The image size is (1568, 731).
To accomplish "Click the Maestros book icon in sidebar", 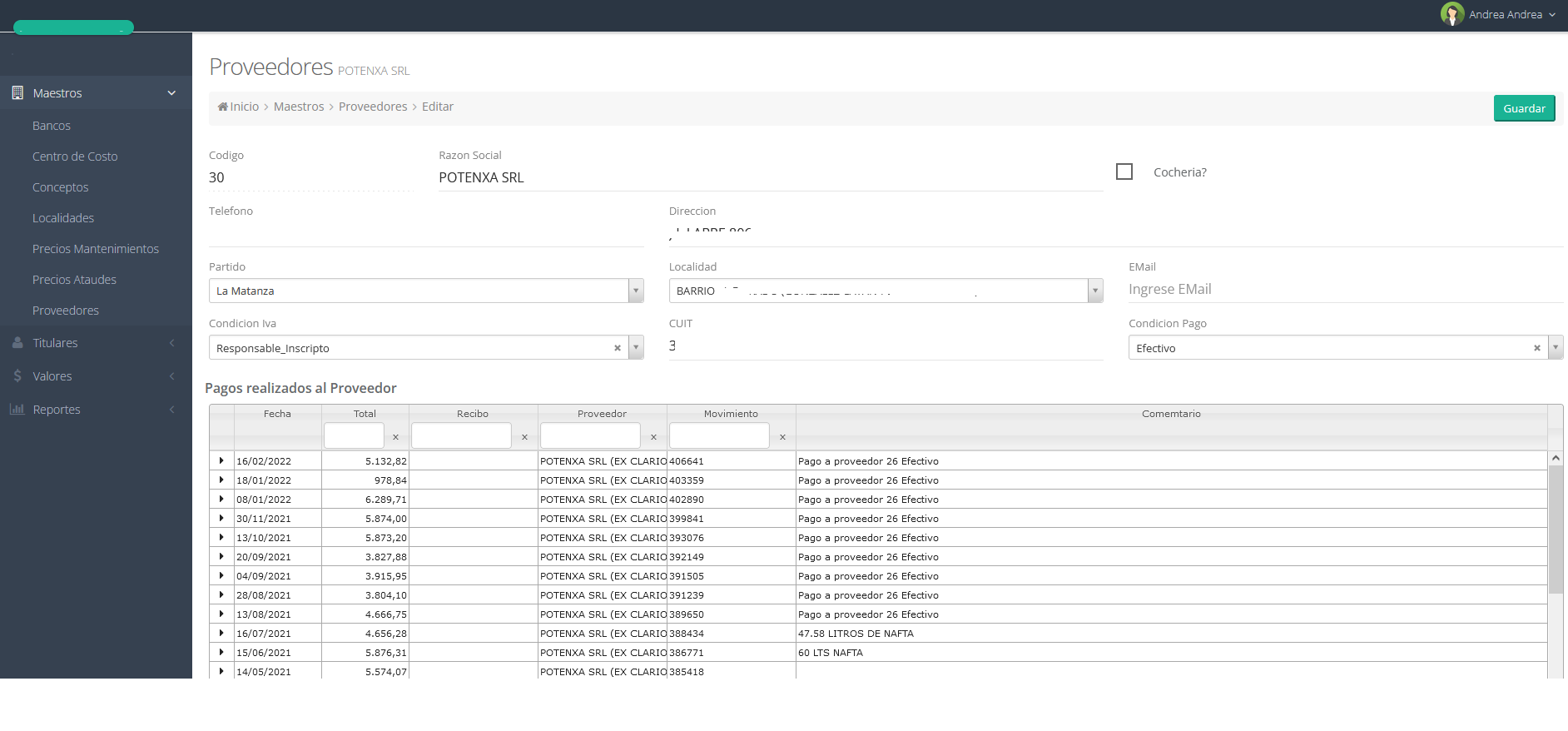I will point(17,93).
